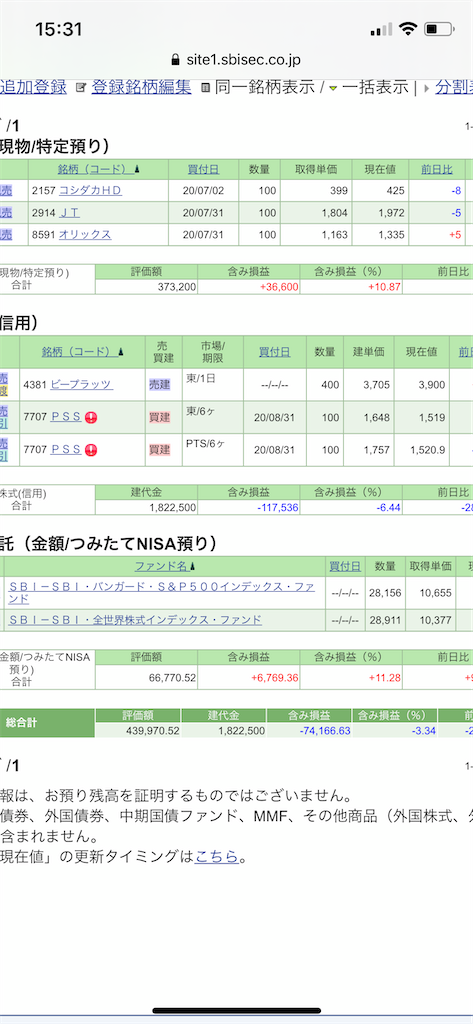Select the 373,200 評価額 value

pos(177,287)
